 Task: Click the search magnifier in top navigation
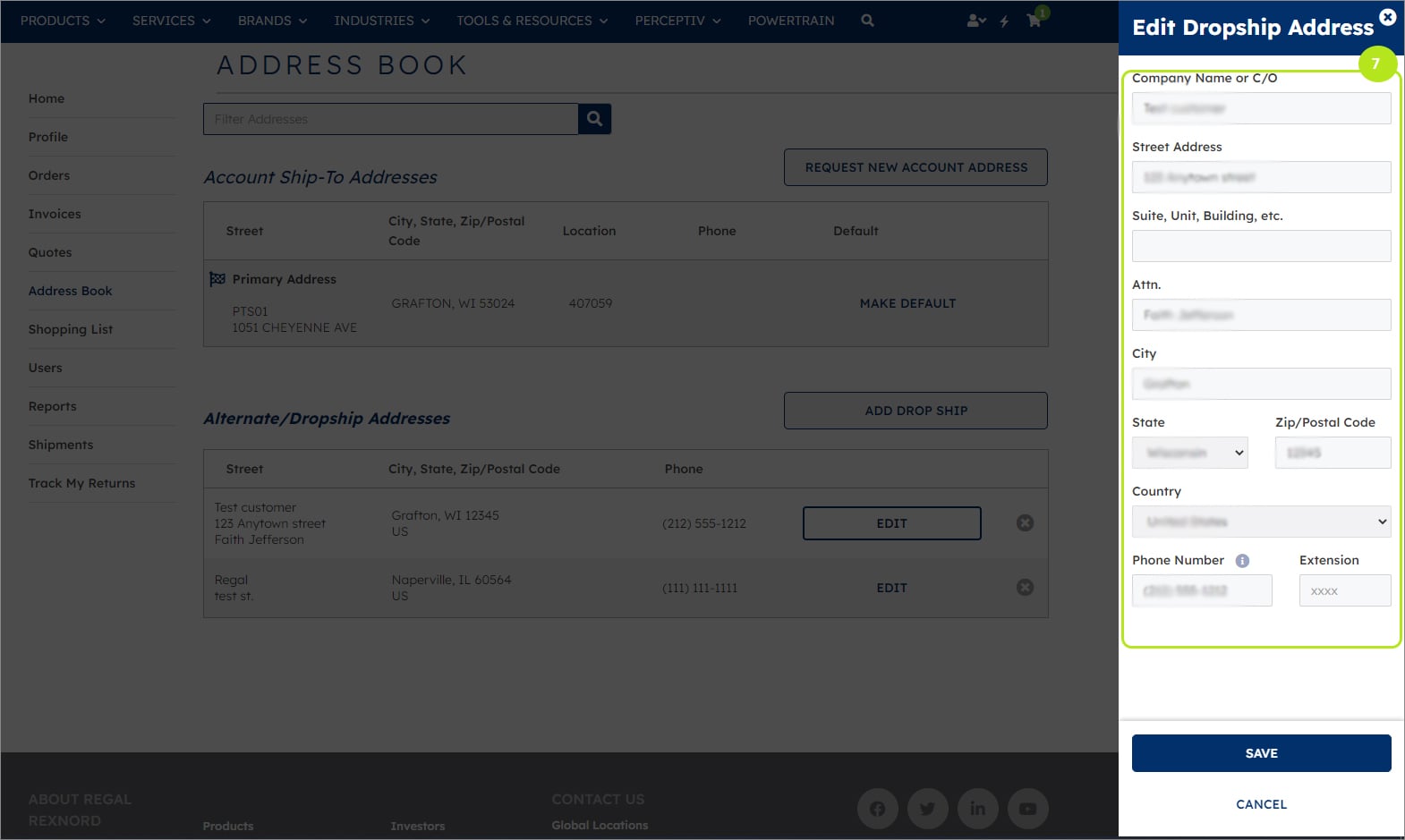click(x=867, y=20)
